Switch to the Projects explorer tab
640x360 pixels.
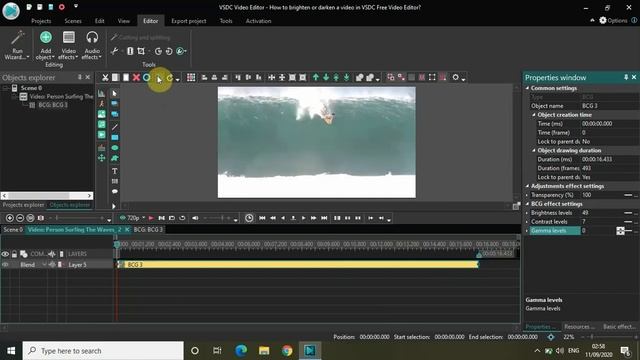(23, 205)
